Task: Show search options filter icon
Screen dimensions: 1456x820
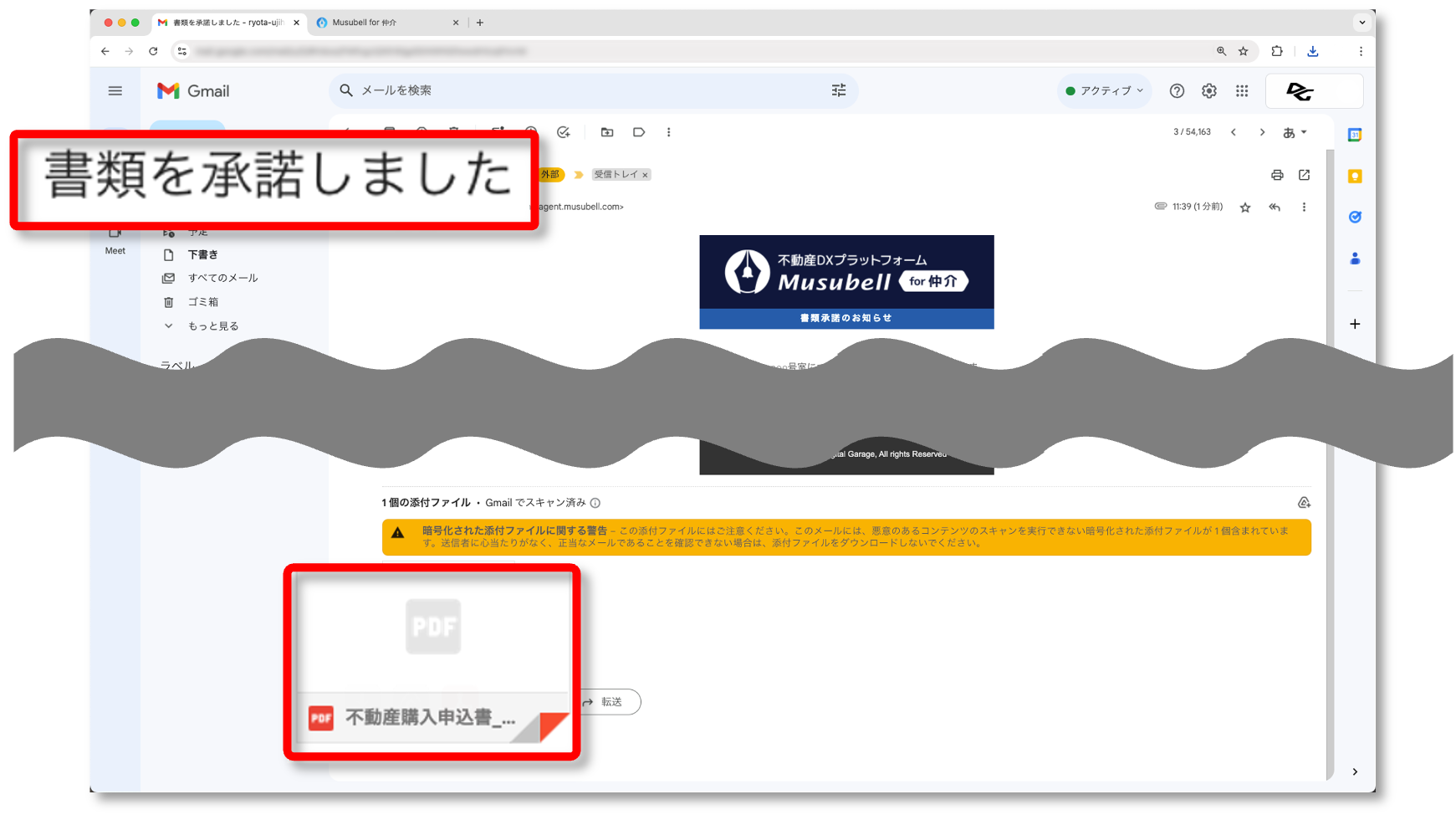Action: pyautogui.click(x=838, y=90)
